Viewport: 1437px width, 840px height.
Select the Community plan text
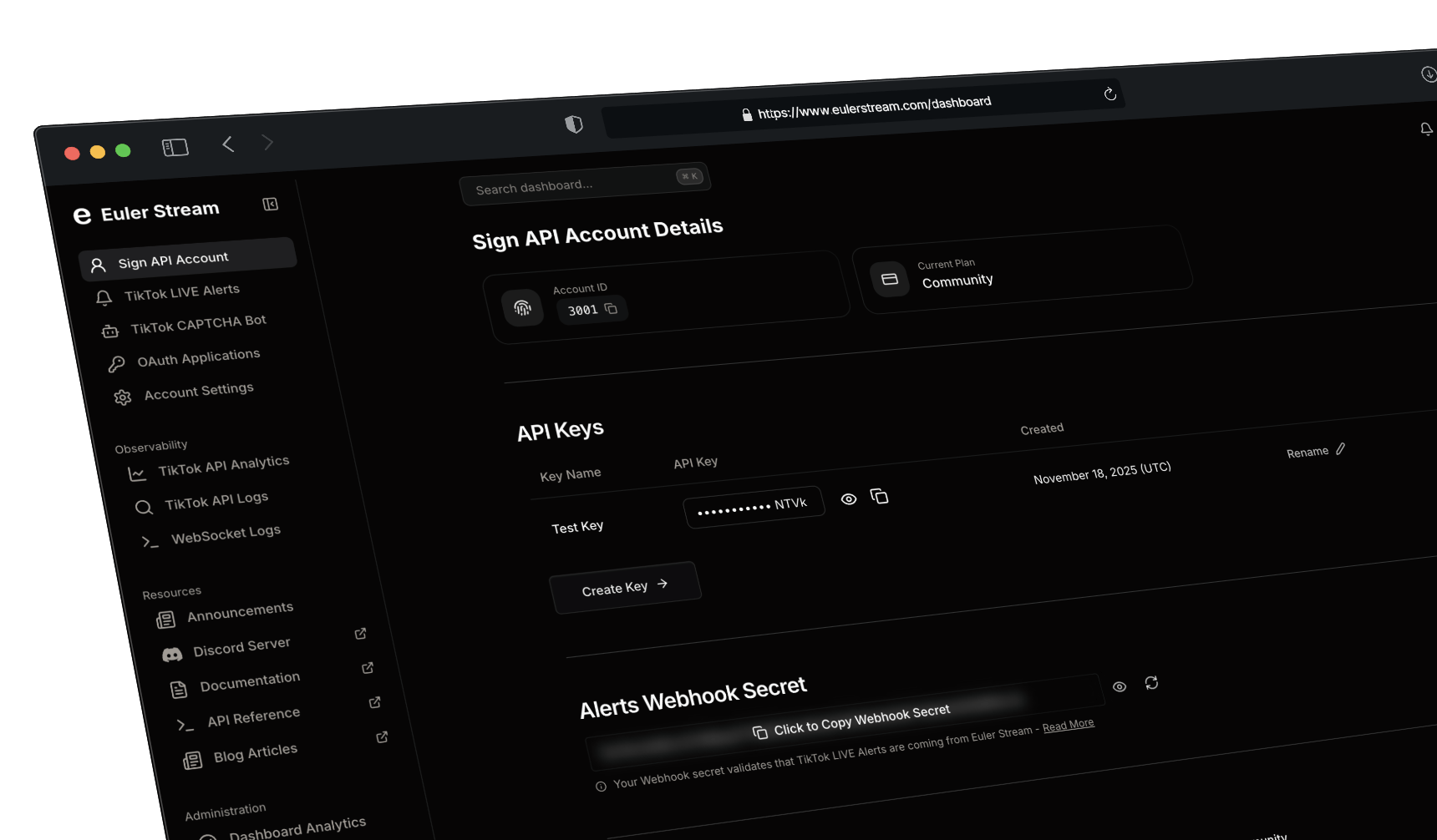(957, 281)
